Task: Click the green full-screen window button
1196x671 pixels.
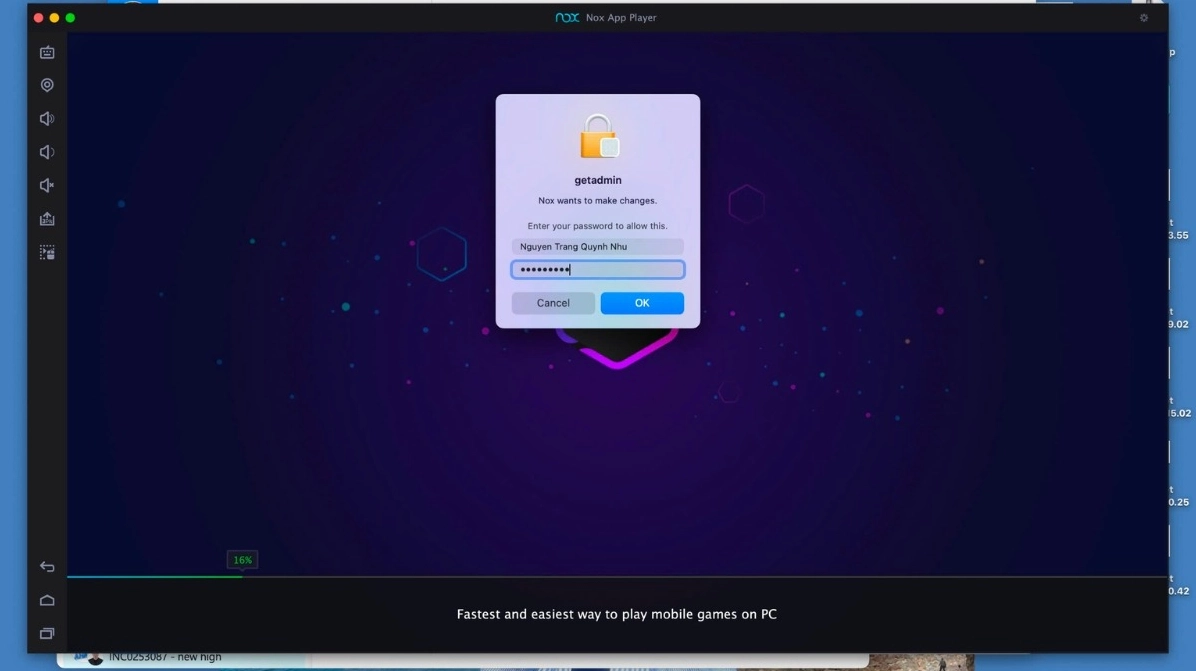Action: 71,18
